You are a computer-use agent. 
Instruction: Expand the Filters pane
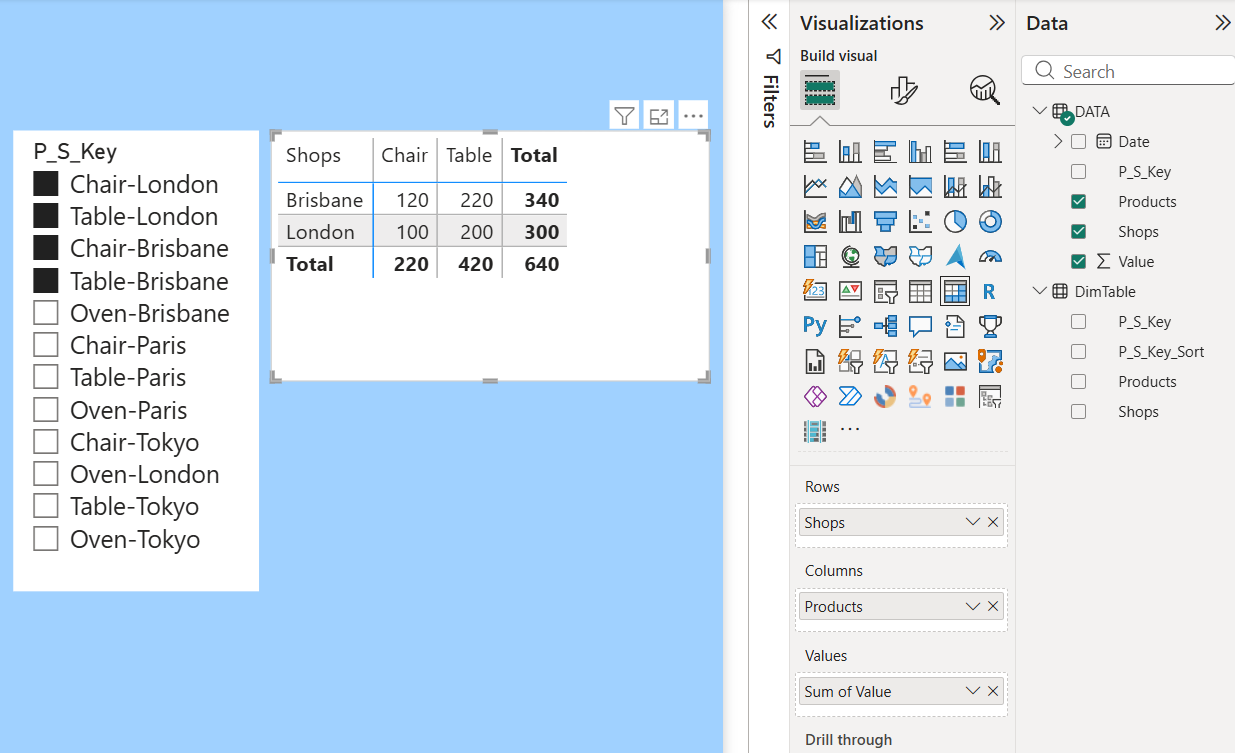pyautogui.click(x=769, y=22)
